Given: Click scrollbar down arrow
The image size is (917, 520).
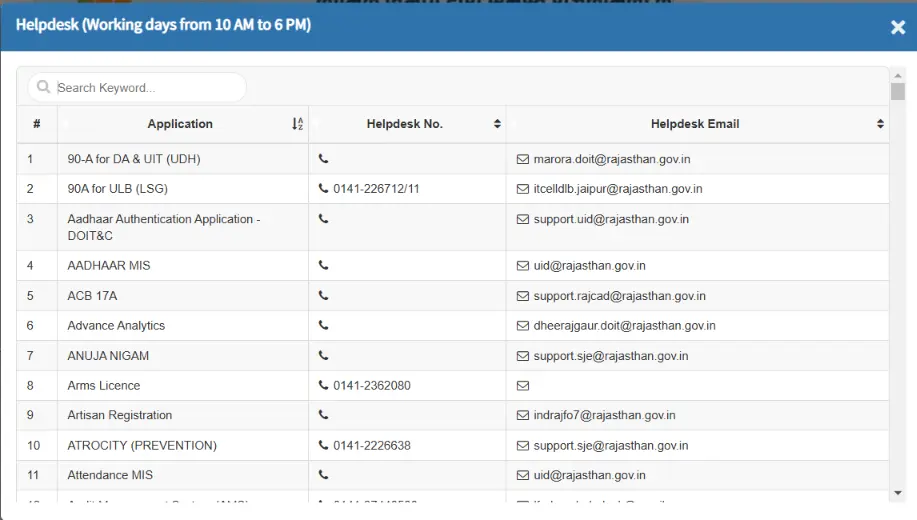Looking at the screenshot, I should pyautogui.click(x=897, y=493).
